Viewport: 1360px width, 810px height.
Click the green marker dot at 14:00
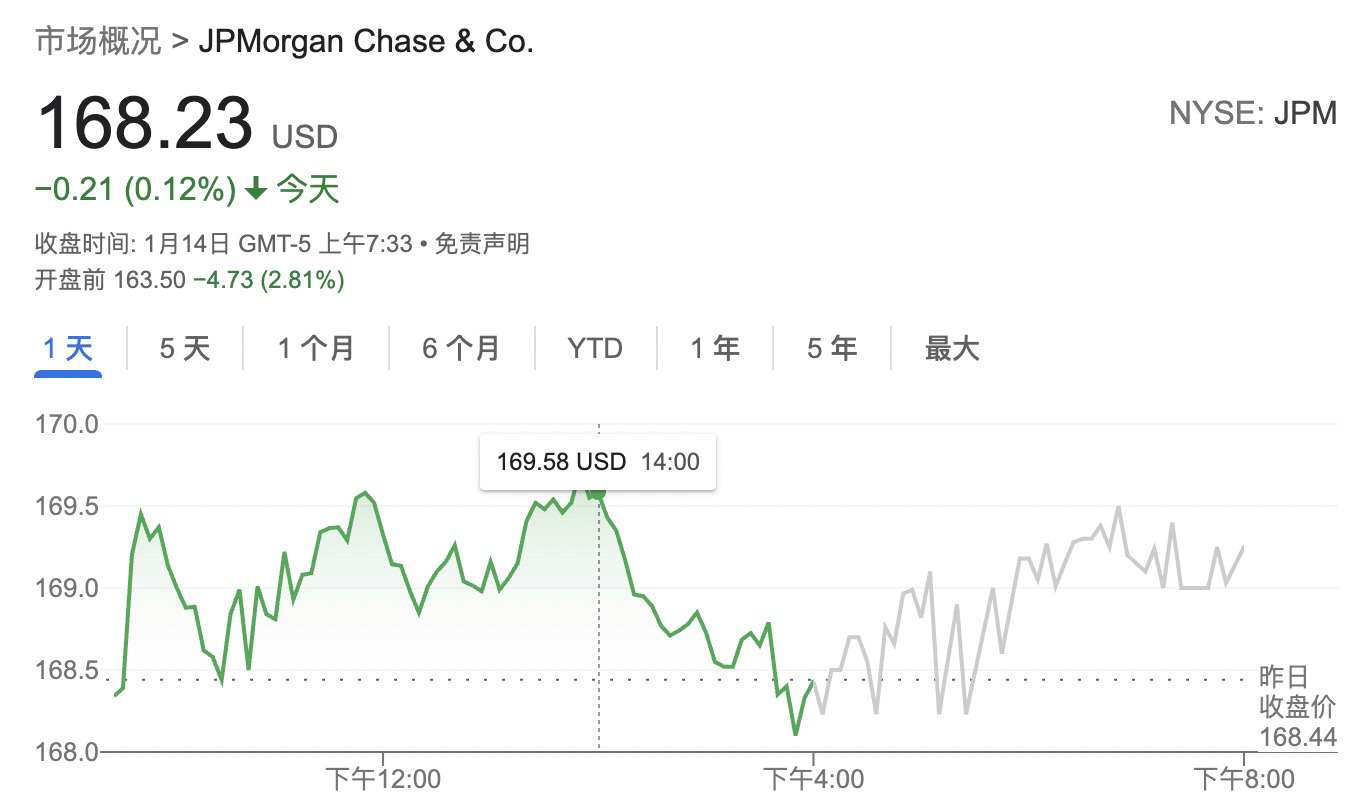(x=598, y=491)
